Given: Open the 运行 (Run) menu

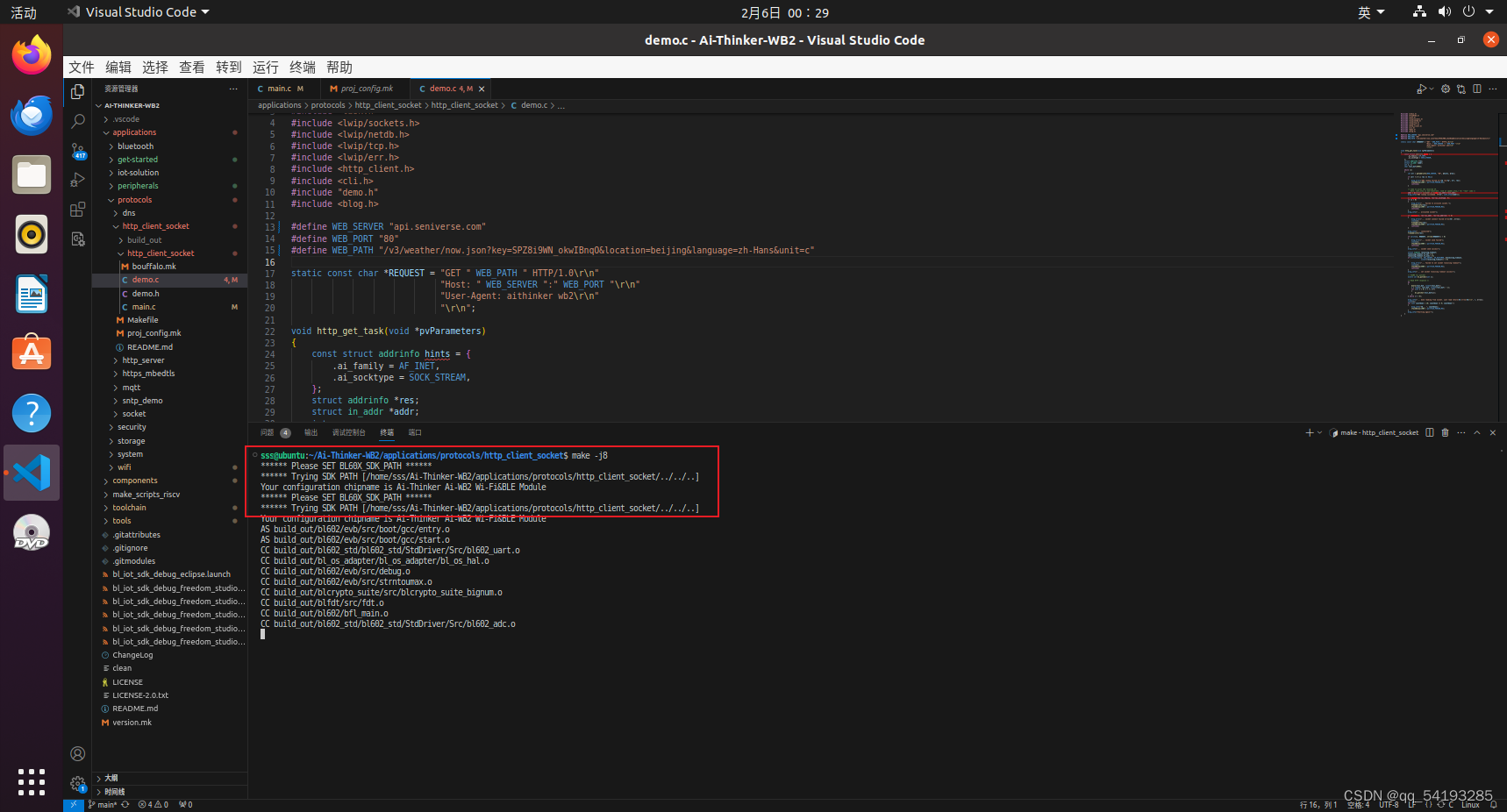Looking at the screenshot, I should 266,68.
